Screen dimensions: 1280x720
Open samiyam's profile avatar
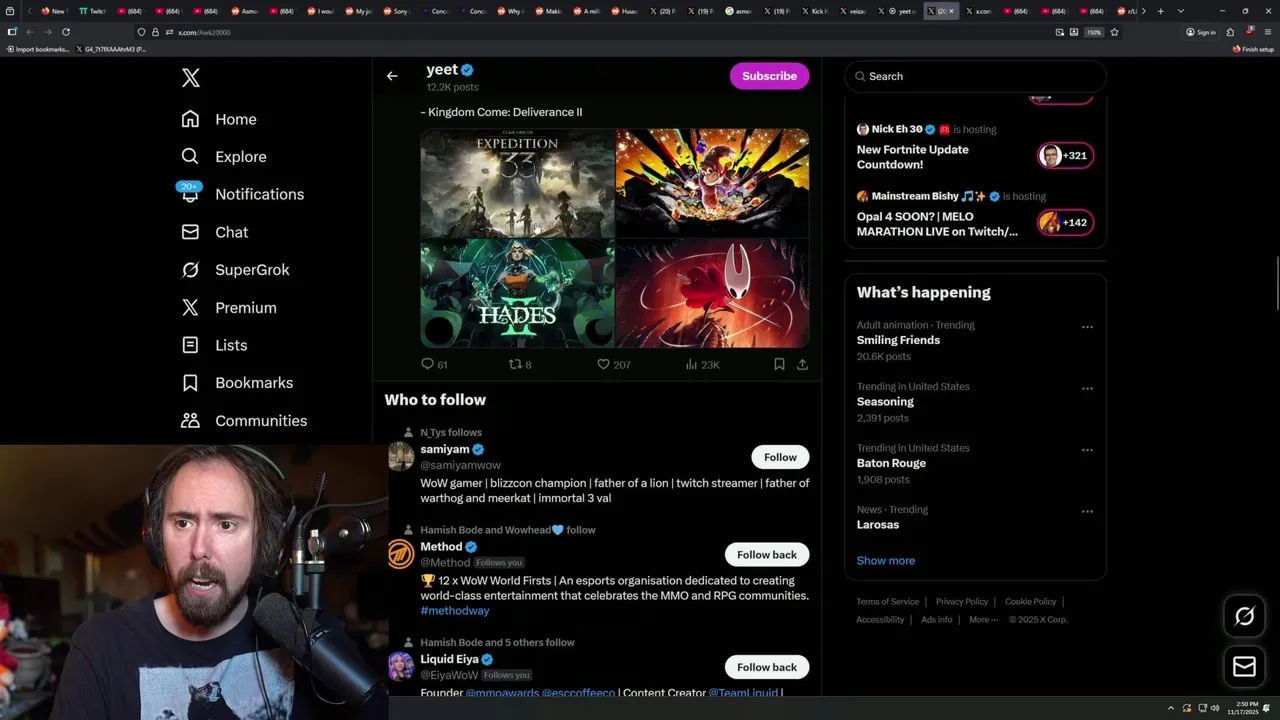pyautogui.click(x=401, y=456)
